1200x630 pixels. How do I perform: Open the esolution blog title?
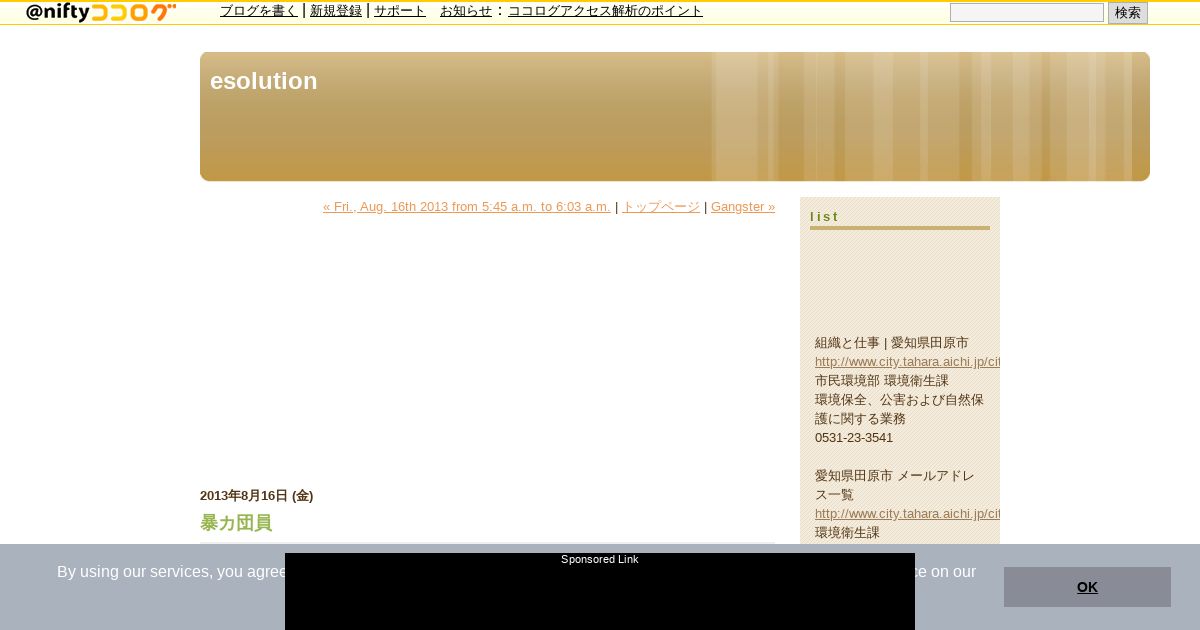(x=263, y=81)
